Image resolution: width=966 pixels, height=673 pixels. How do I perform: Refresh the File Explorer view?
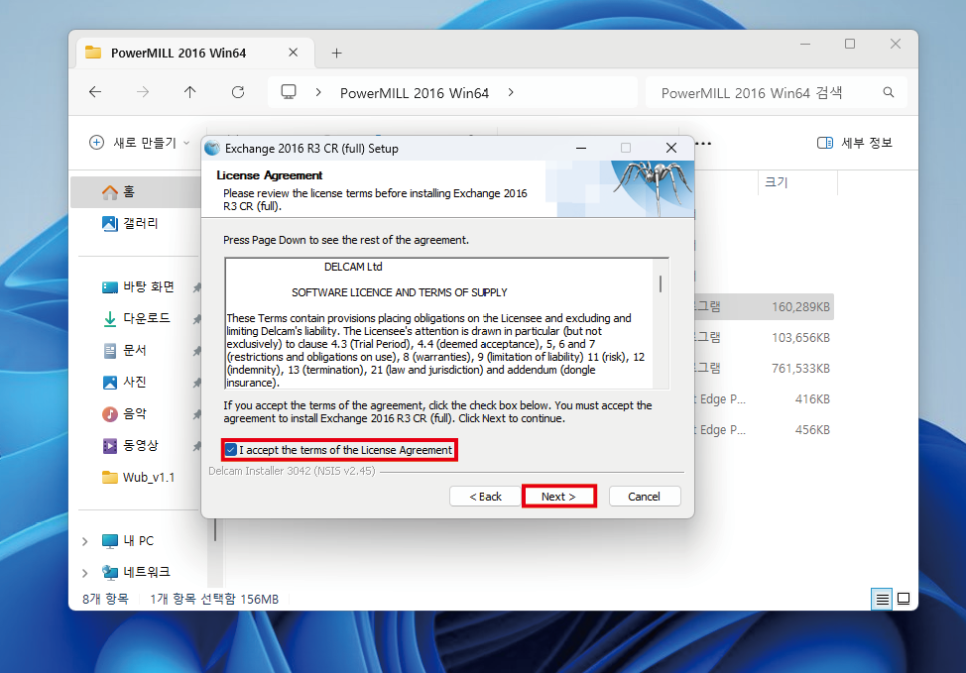(238, 92)
